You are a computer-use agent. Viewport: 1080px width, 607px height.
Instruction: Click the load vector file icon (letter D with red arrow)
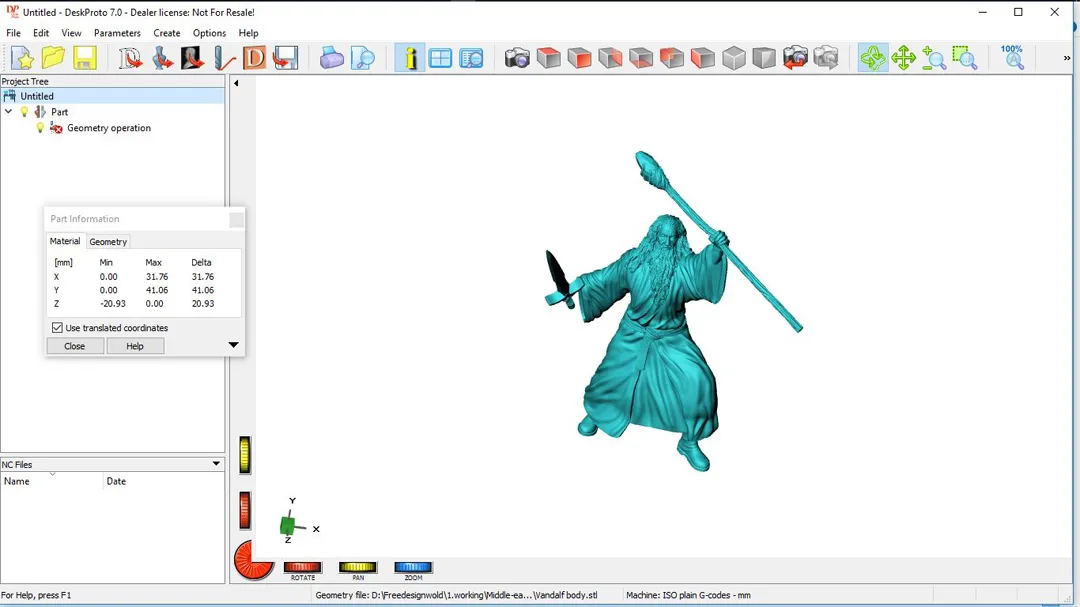(x=129, y=58)
